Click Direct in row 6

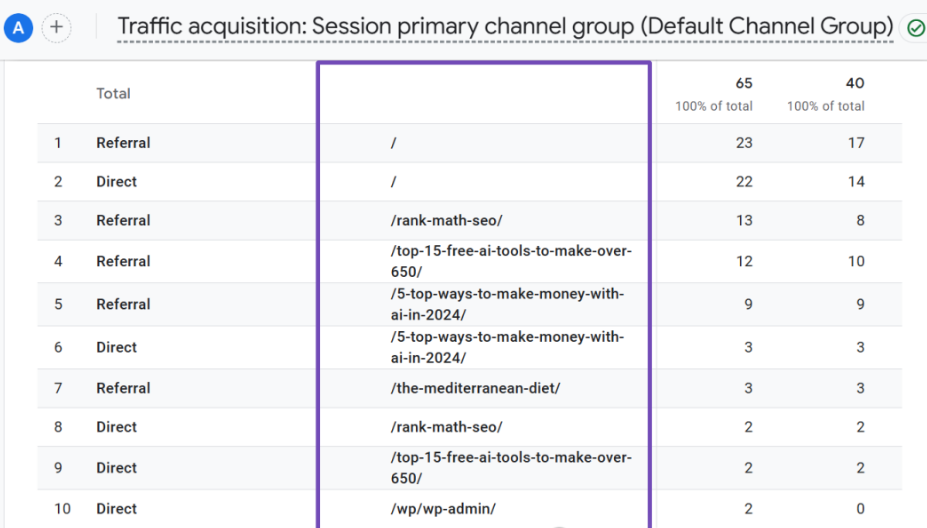(x=116, y=348)
